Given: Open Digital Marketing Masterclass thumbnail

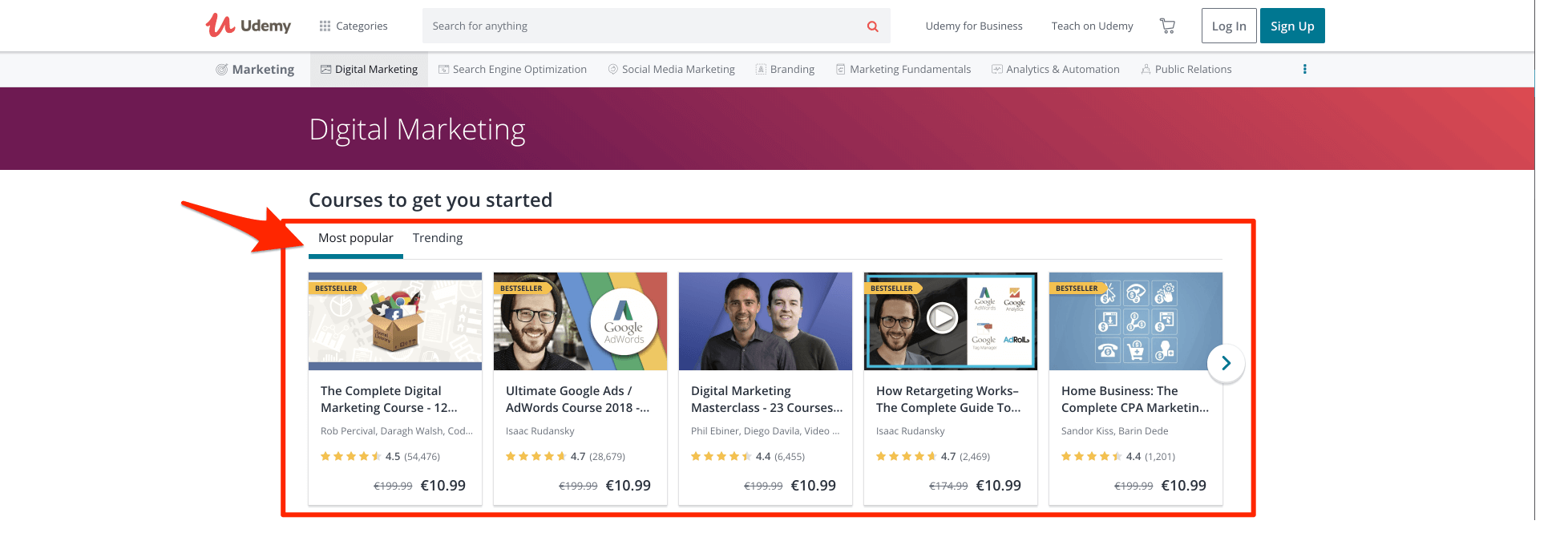Looking at the screenshot, I should click(766, 321).
